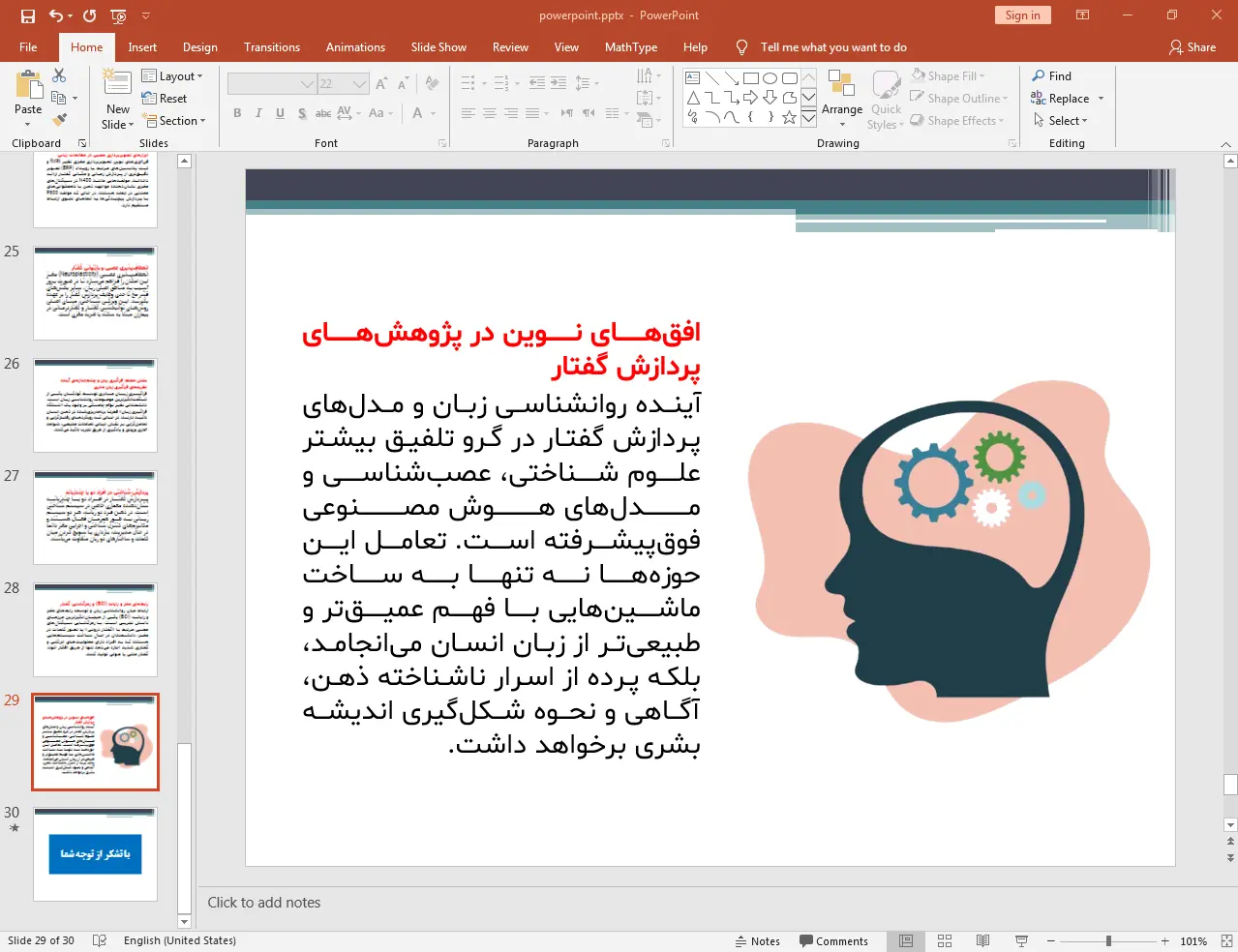This screenshot has width=1238, height=952.
Task: Switch to the Design tab
Action: click(x=200, y=47)
